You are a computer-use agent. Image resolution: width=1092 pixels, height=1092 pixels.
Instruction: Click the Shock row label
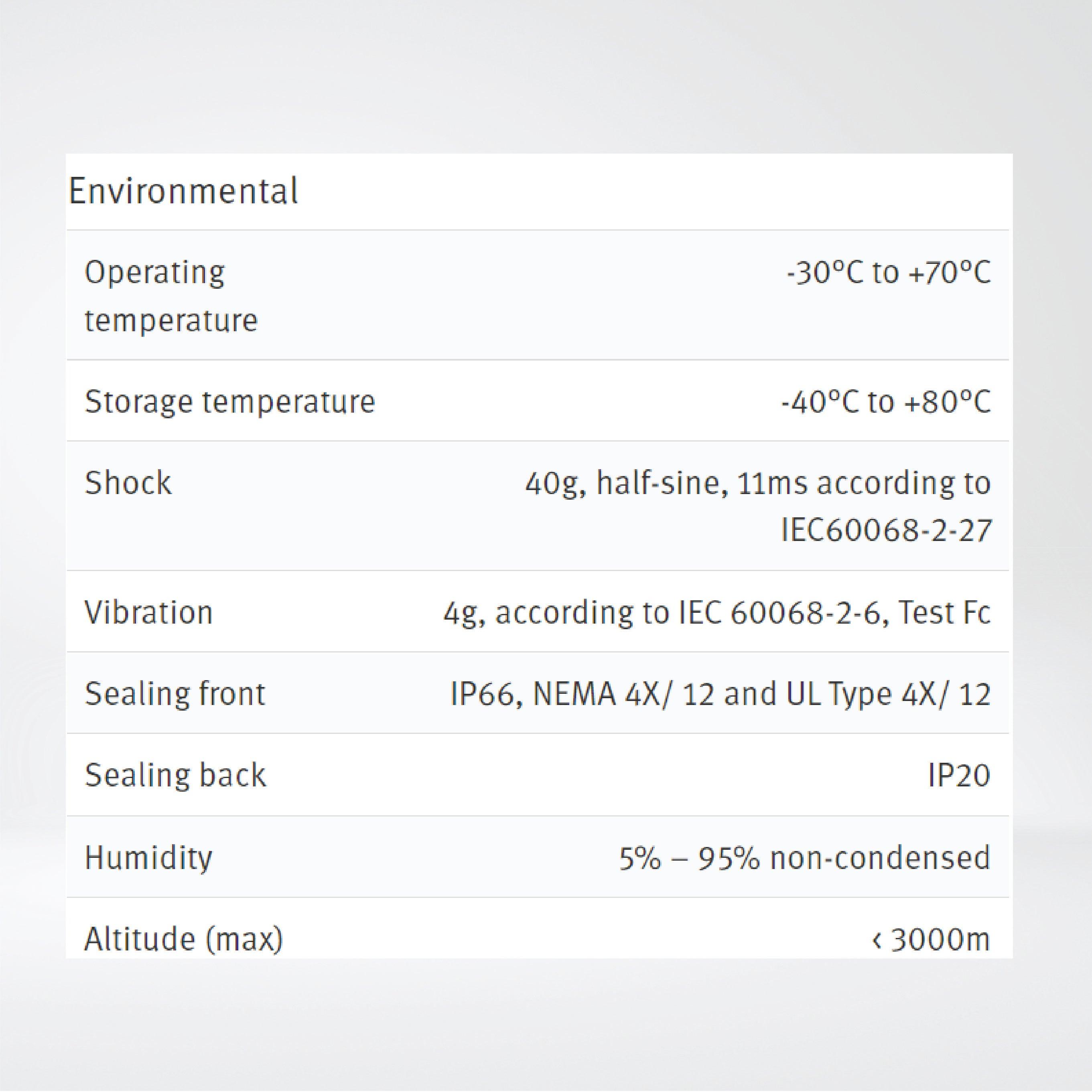click(128, 483)
